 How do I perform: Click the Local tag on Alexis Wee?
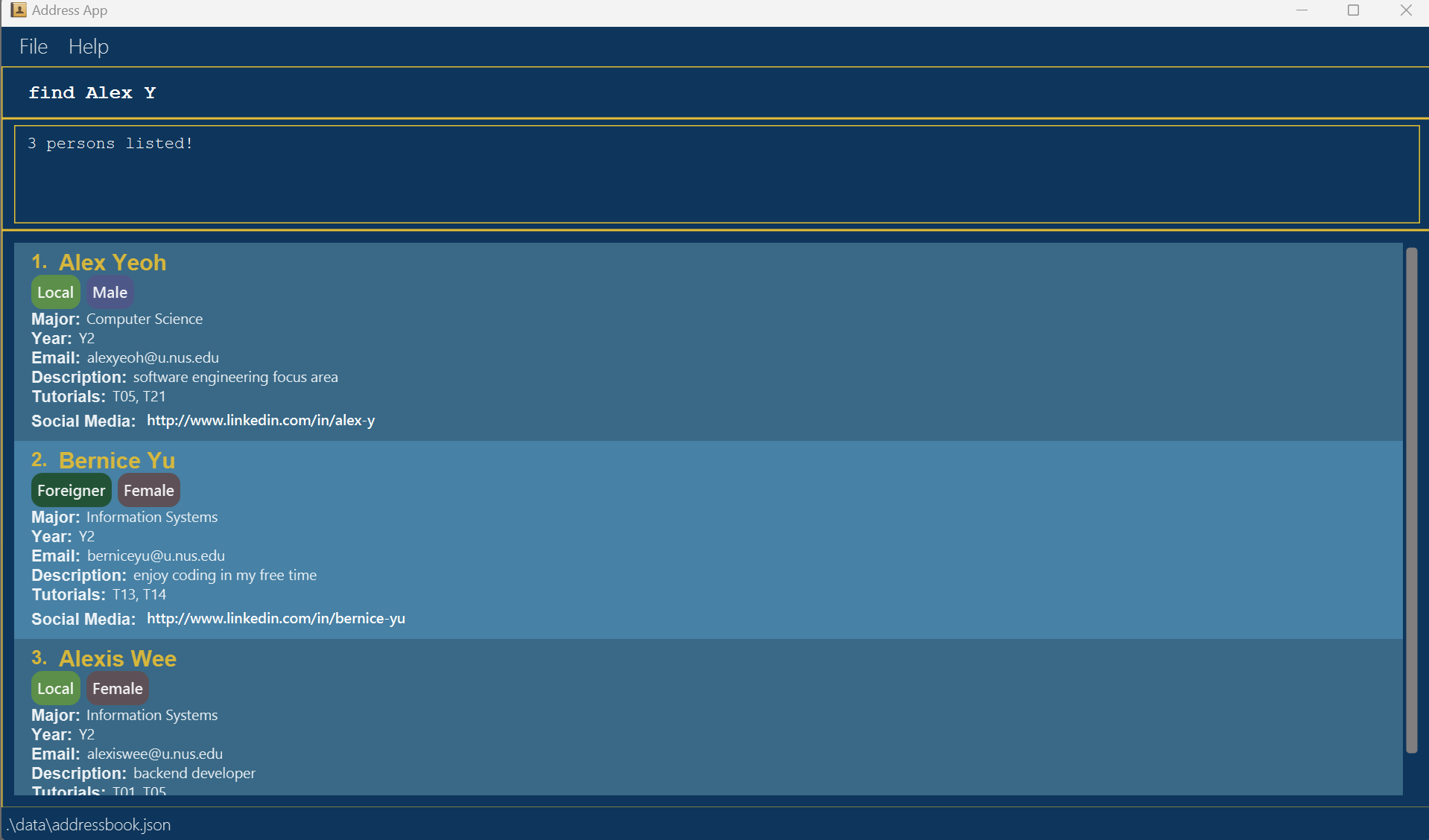(x=55, y=689)
